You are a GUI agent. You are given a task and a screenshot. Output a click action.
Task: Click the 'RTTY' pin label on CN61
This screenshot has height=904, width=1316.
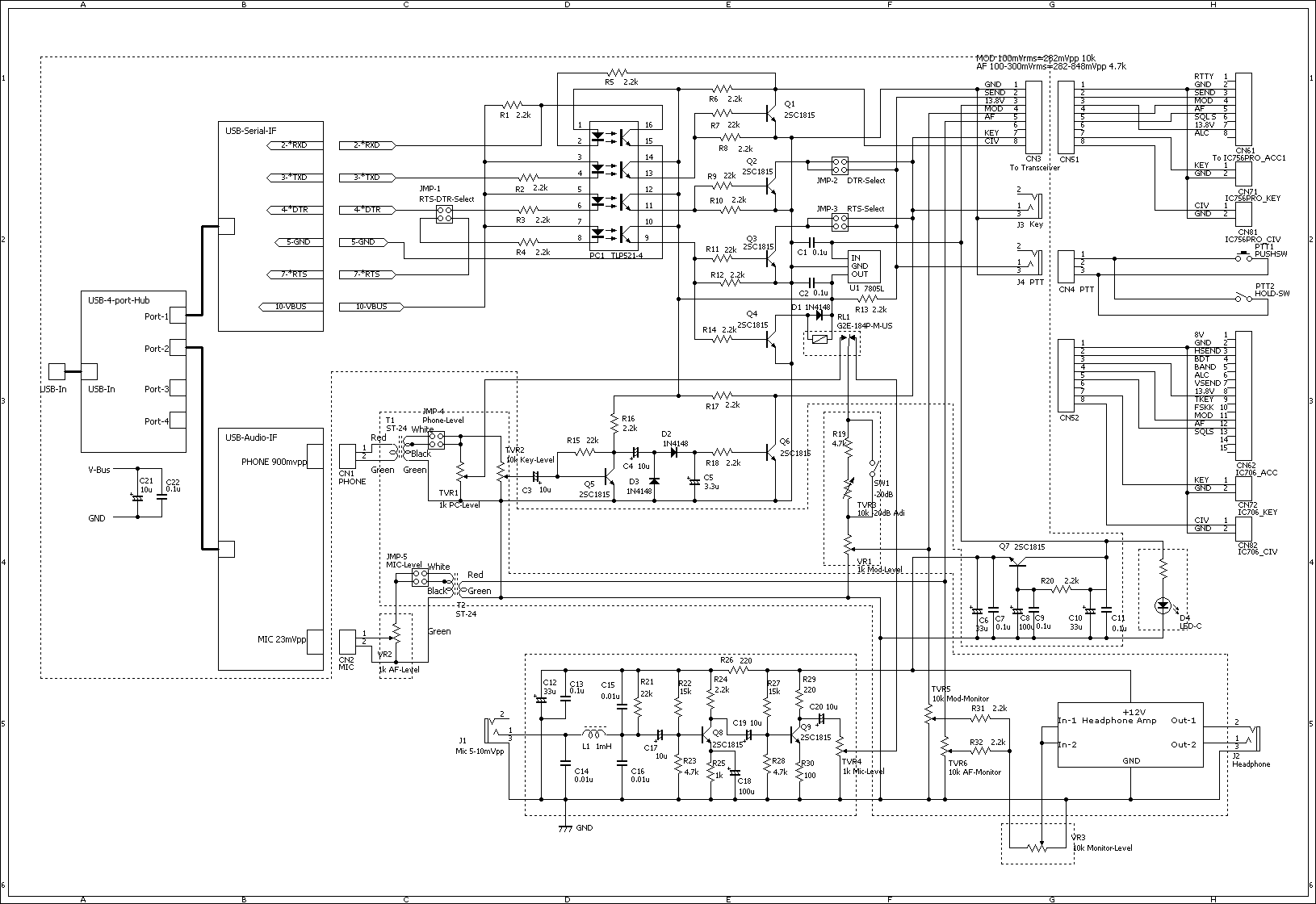point(1204,77)
